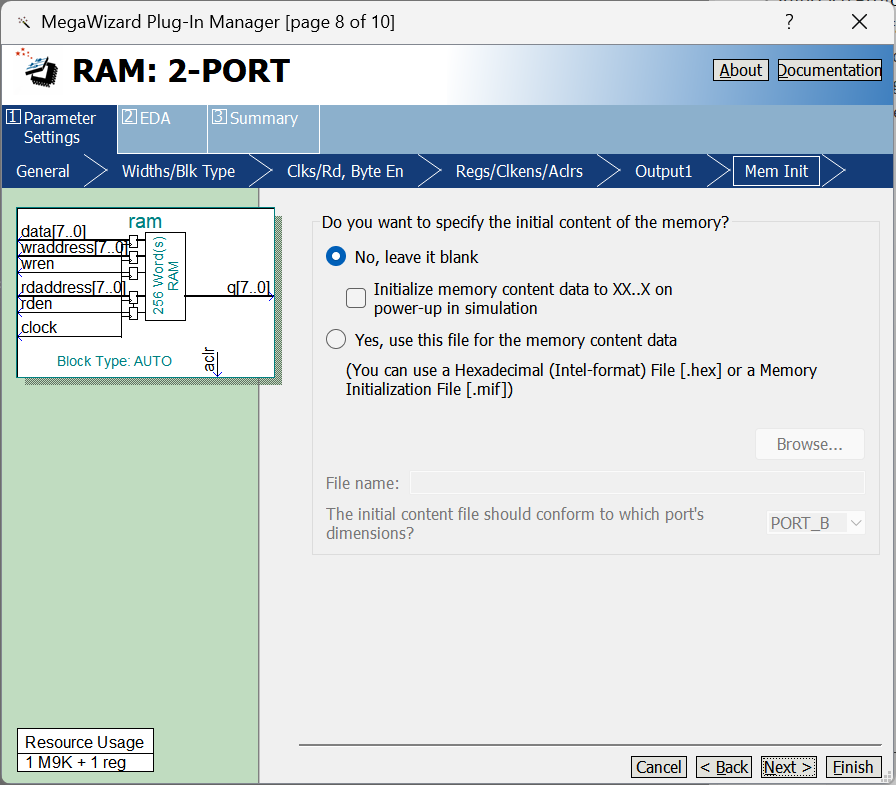Click the File name input field
This screenshot has width=896, height=785.
click(x=637, y=483)
